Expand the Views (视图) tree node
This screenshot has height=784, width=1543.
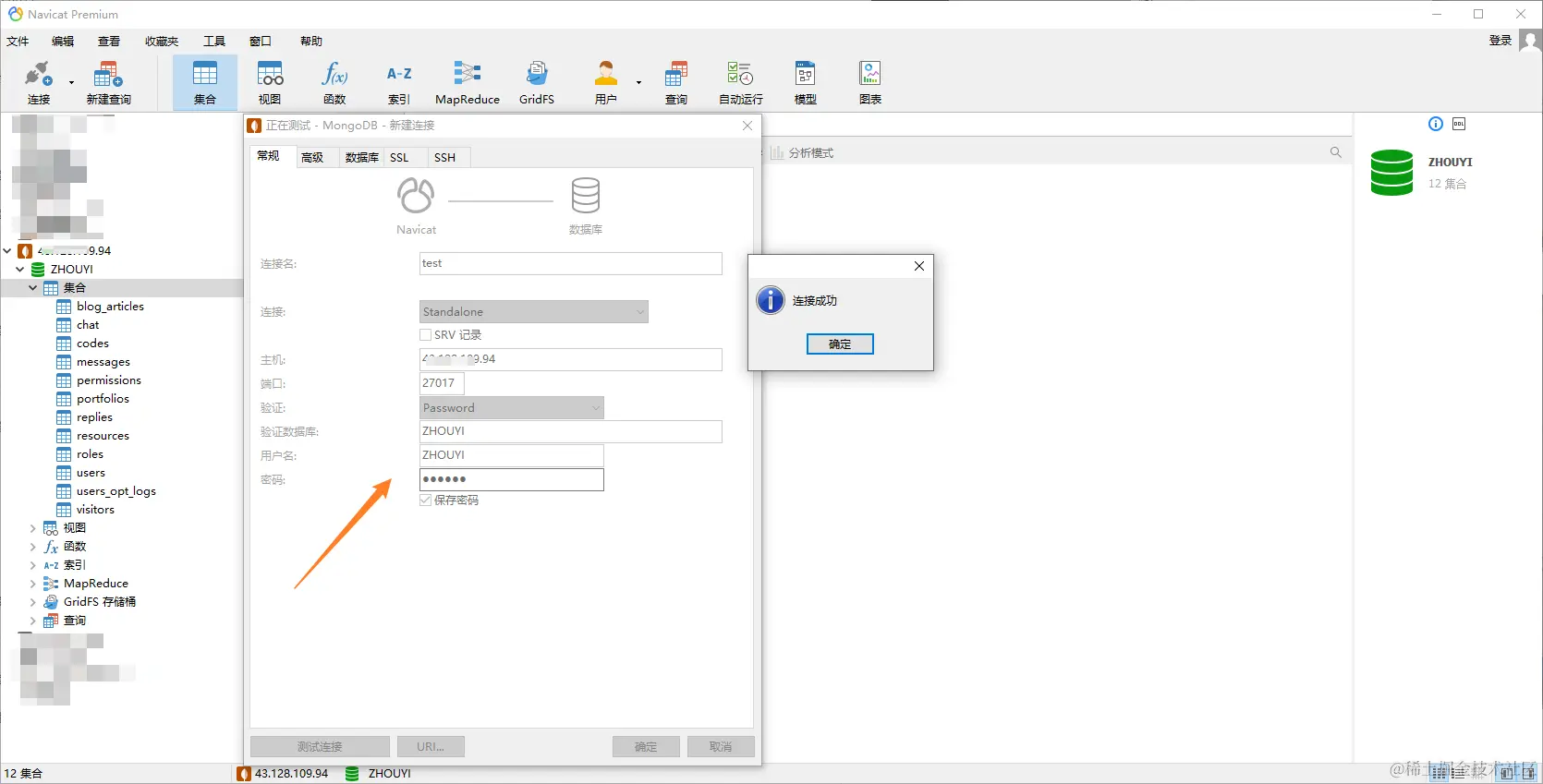click(32, 528)
